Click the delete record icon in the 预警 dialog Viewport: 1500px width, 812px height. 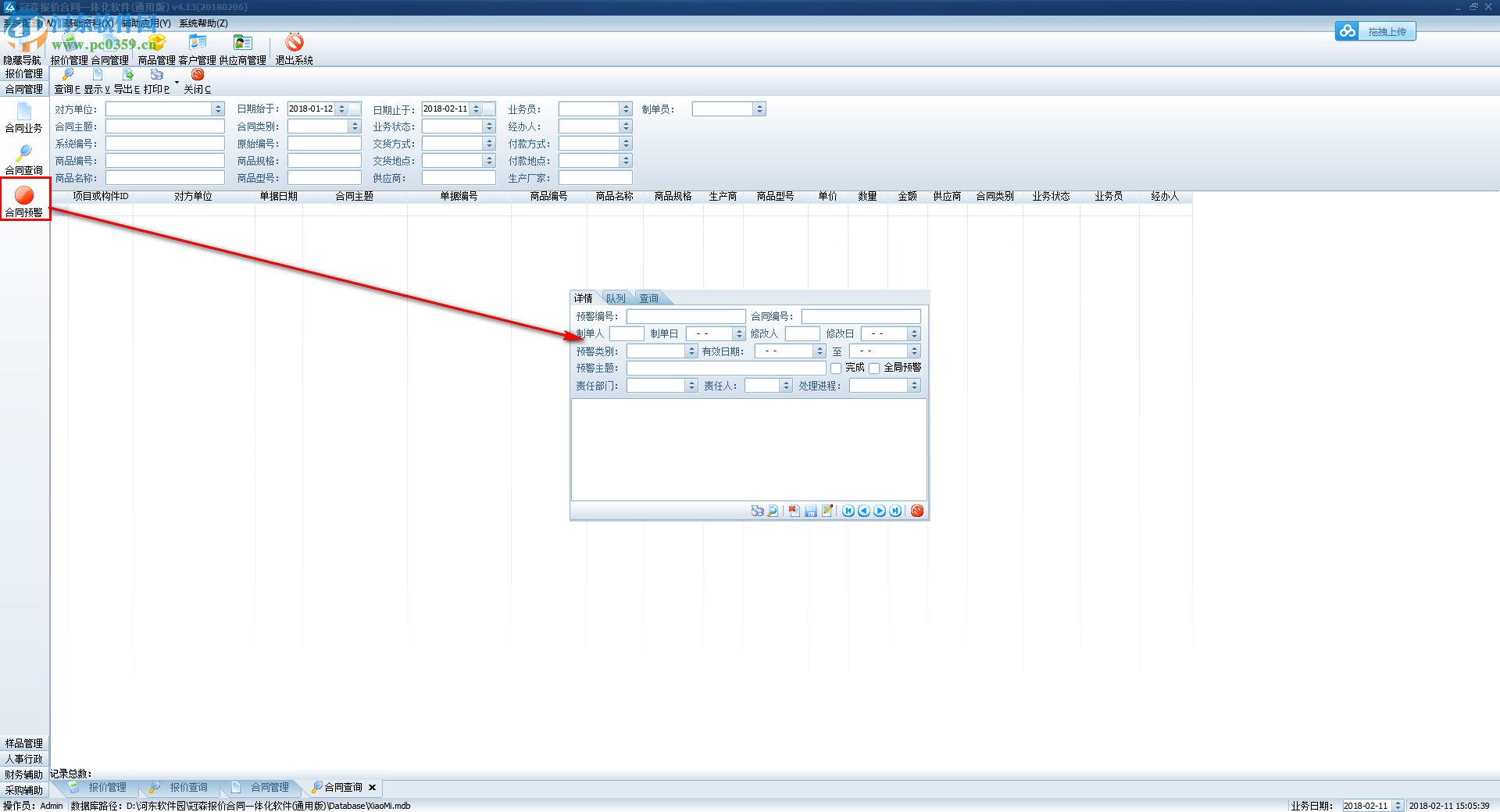point(794,511)
